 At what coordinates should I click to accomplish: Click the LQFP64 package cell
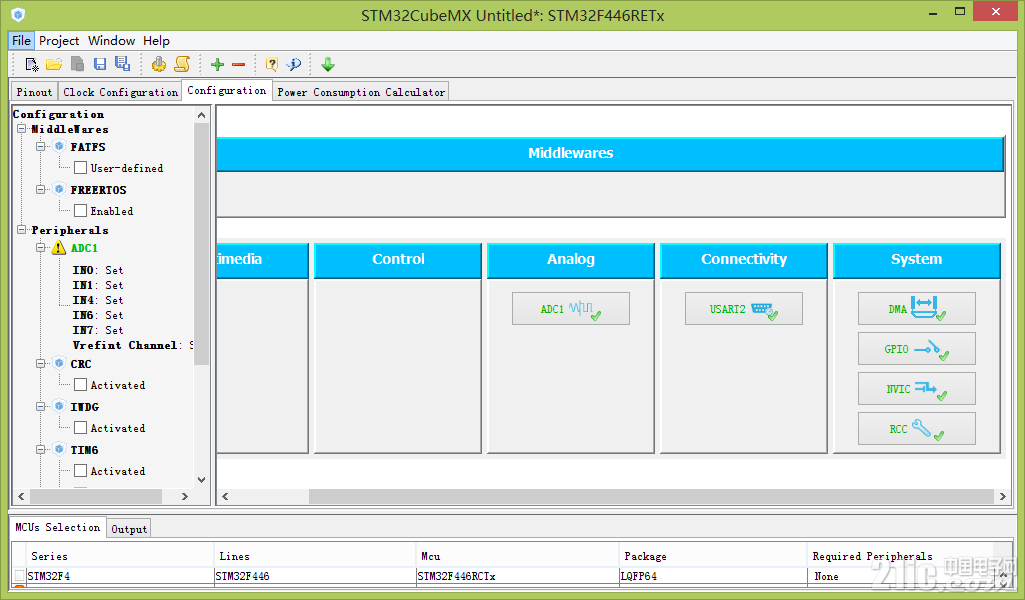point(713,576)
